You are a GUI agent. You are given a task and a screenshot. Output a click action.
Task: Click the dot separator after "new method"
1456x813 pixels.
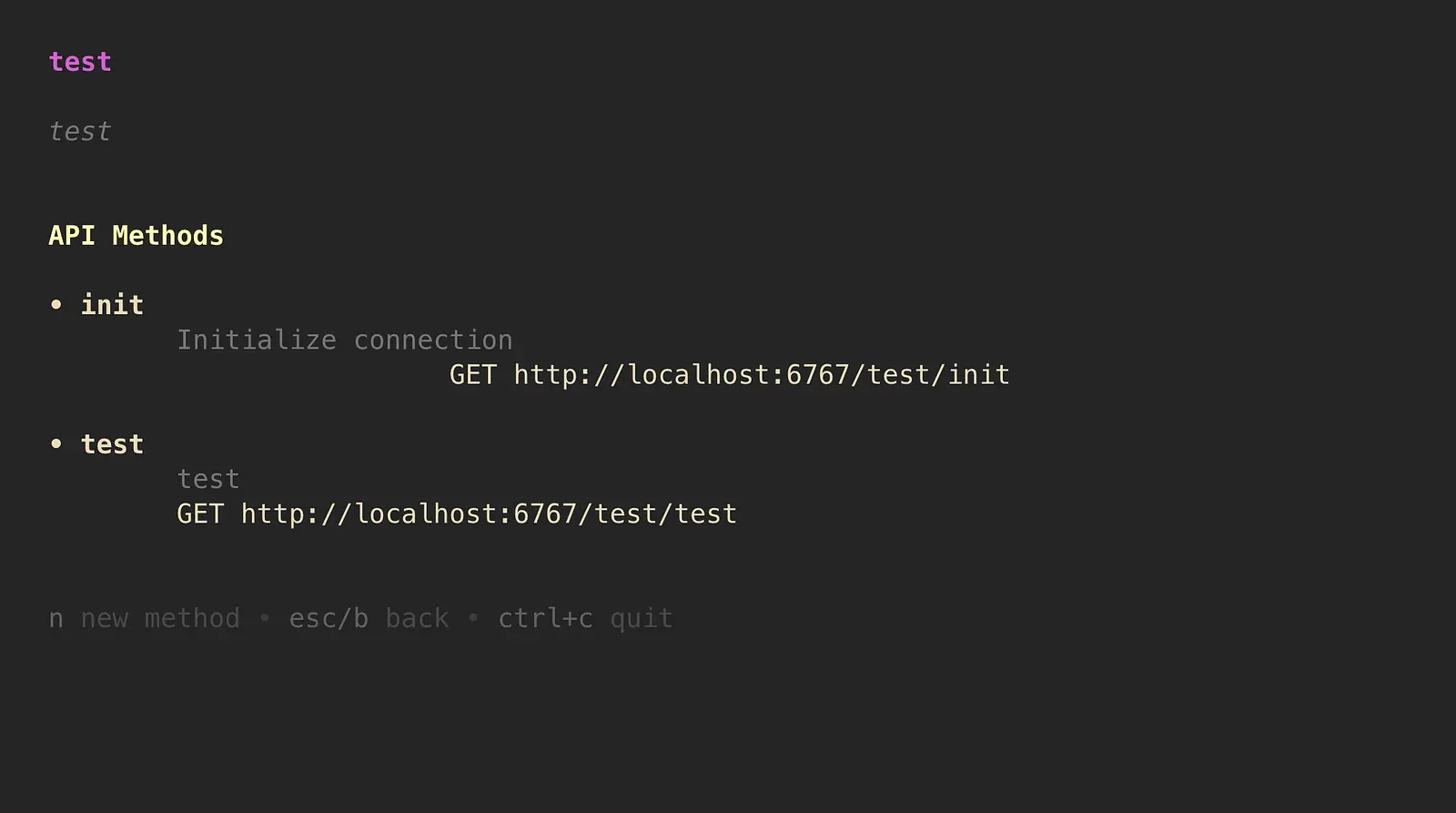tap(265, 619)
